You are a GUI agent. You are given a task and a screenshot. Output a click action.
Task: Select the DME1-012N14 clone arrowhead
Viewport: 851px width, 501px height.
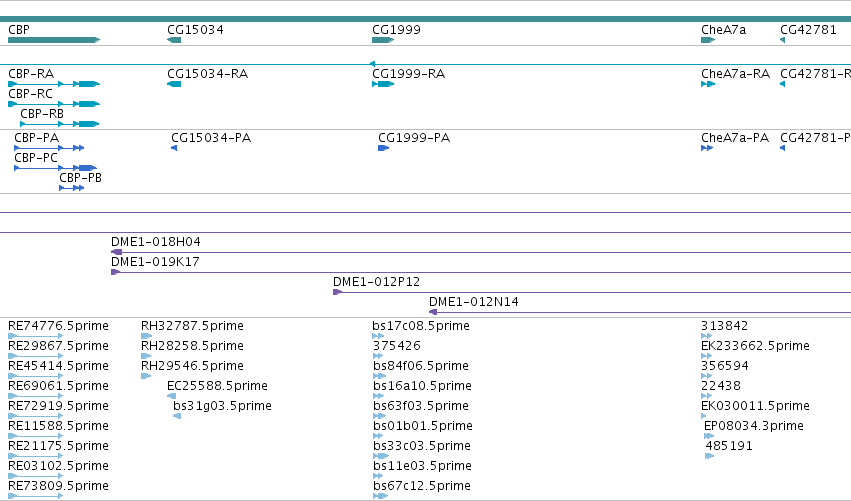tap(433, 312)
